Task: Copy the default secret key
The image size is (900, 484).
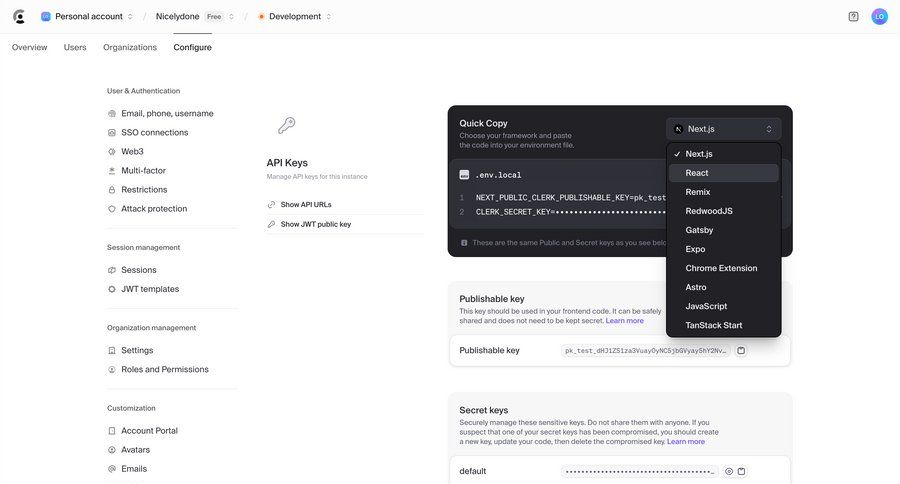Action: click(742, 471)
